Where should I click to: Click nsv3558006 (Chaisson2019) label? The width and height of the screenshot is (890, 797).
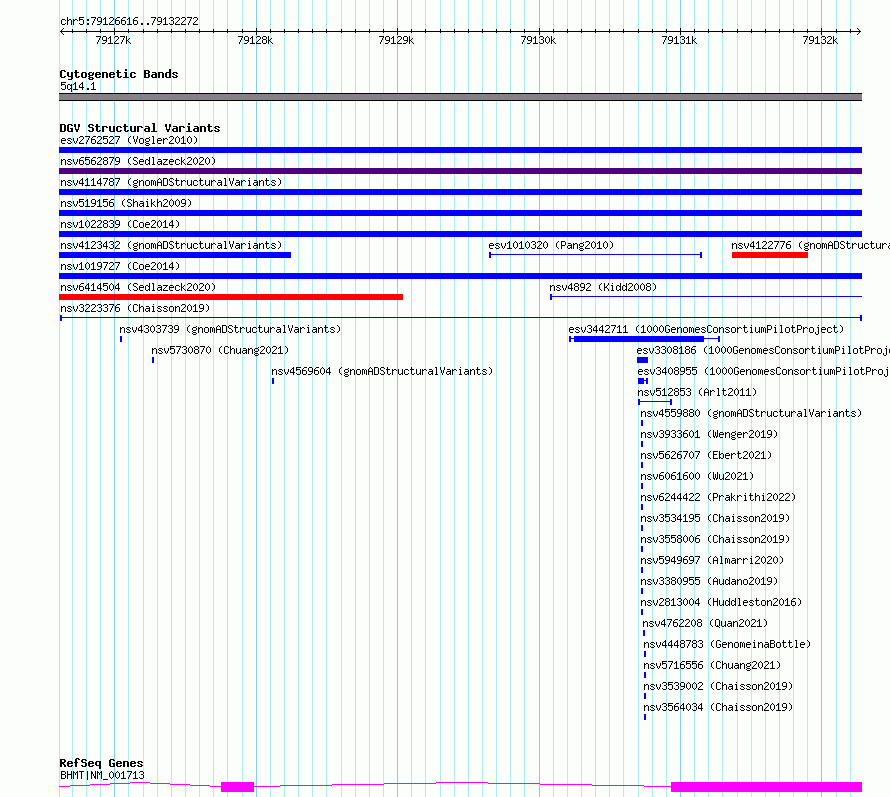(x=715, y=539)
